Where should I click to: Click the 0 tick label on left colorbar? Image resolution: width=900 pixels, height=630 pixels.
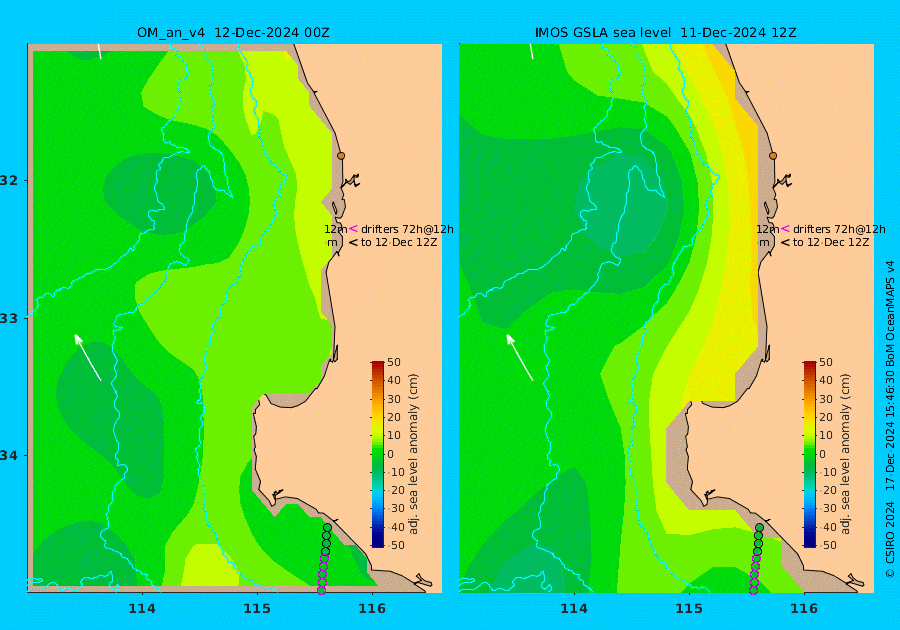[x=391, y=454]
